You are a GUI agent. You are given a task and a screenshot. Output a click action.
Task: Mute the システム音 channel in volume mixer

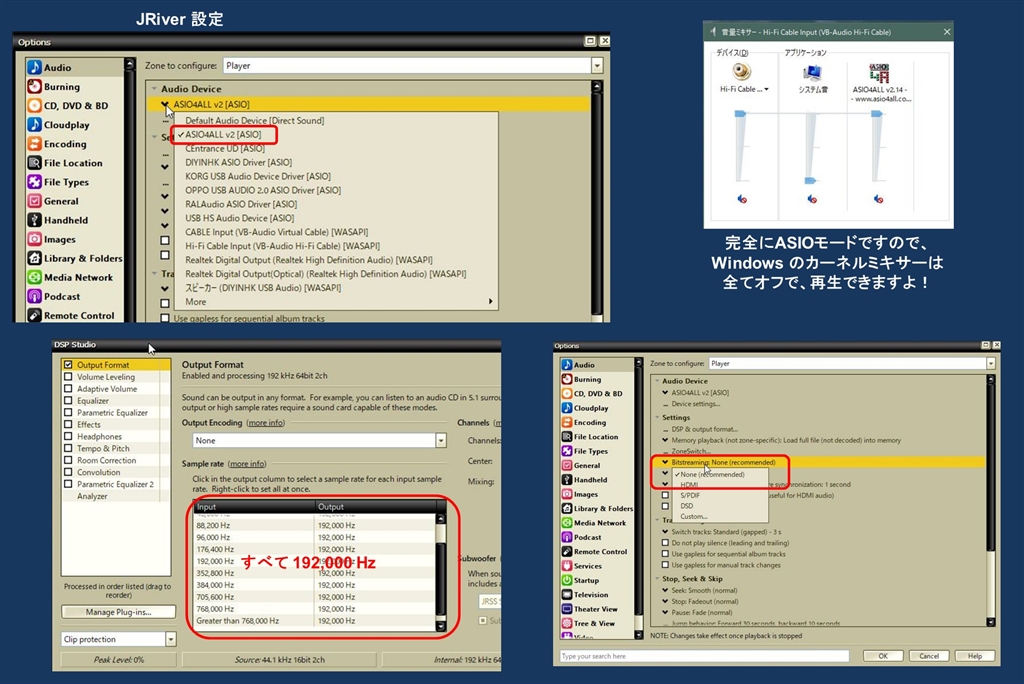point(812,199)
